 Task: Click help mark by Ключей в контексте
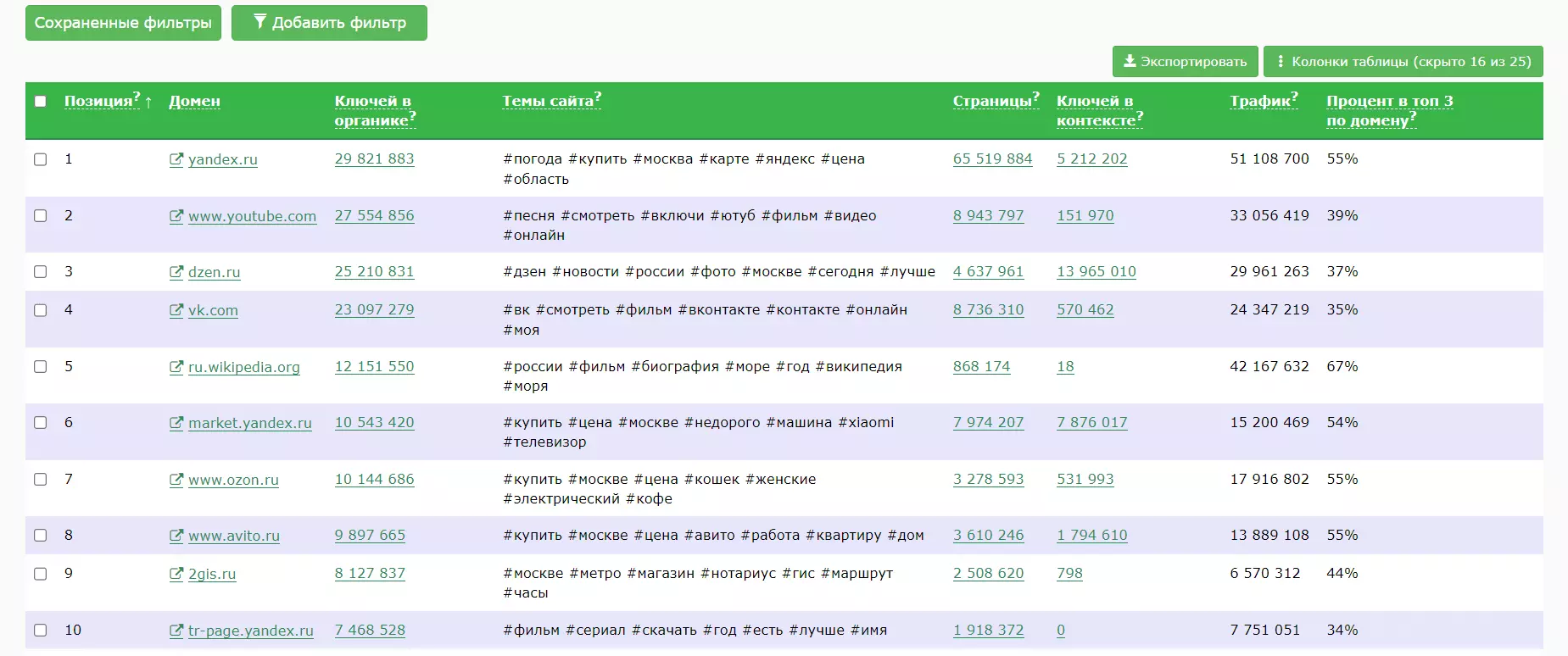(x=1139, y=116)
